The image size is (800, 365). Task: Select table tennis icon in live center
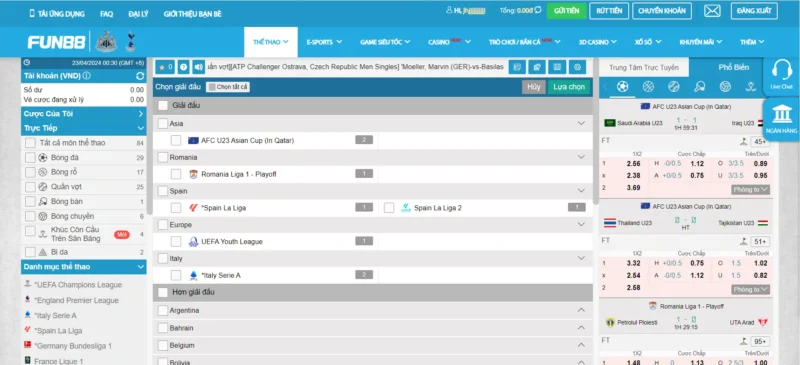pos(699,86)
